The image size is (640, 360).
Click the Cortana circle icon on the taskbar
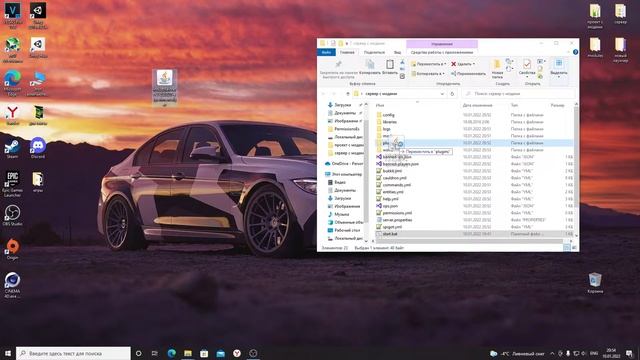tap(138, 353)
